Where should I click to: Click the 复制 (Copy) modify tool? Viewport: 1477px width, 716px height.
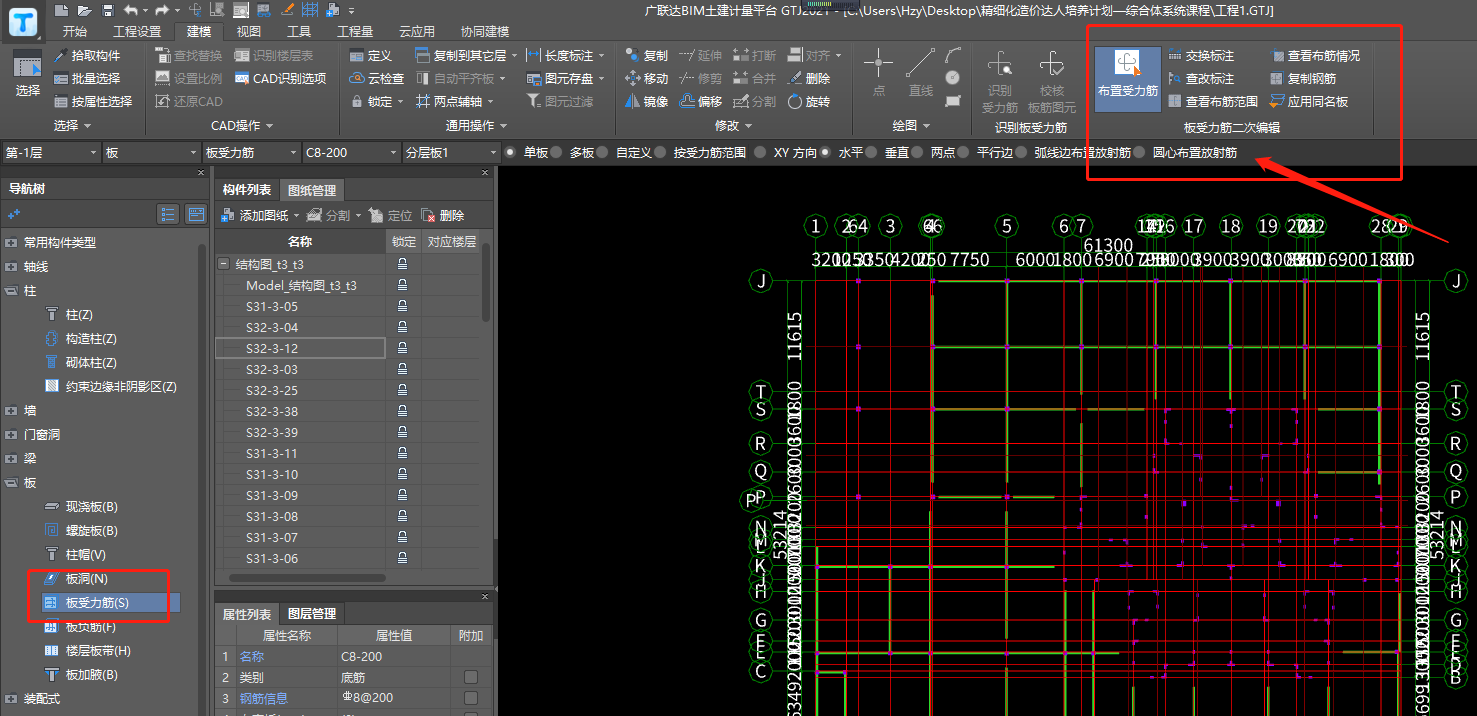[646, 55]
